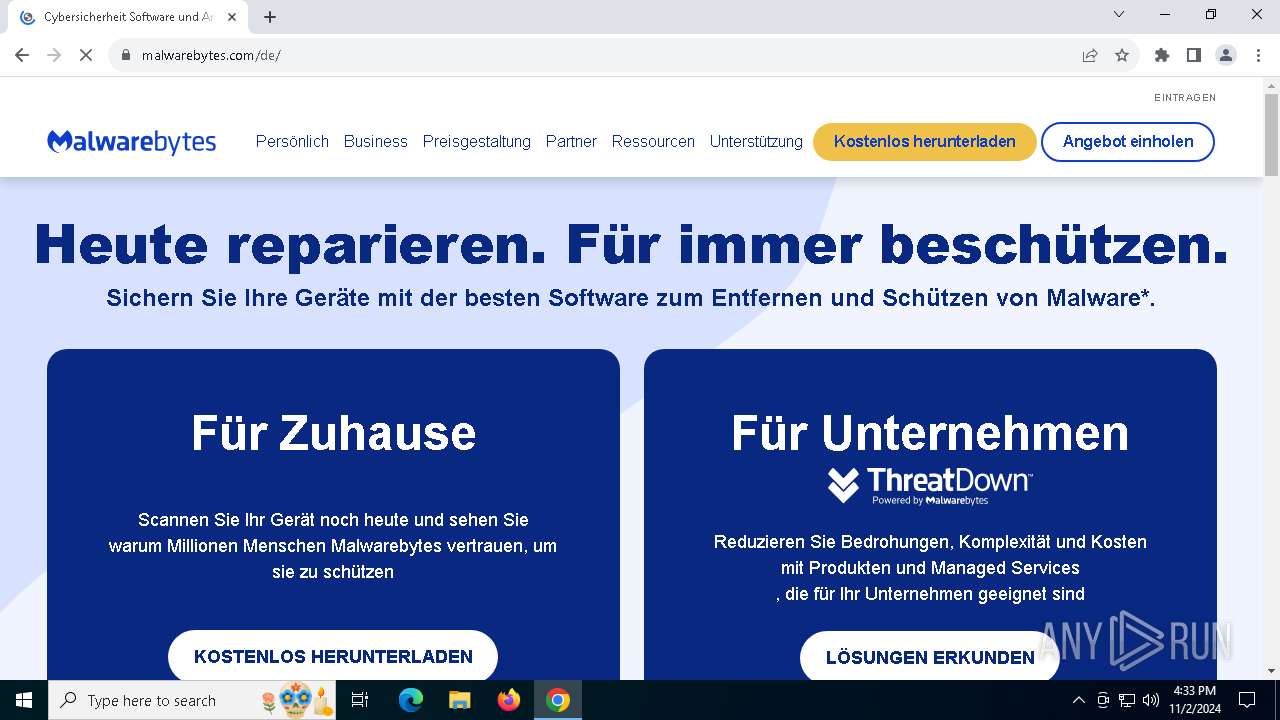Show hidden system tray icons

1078,700
